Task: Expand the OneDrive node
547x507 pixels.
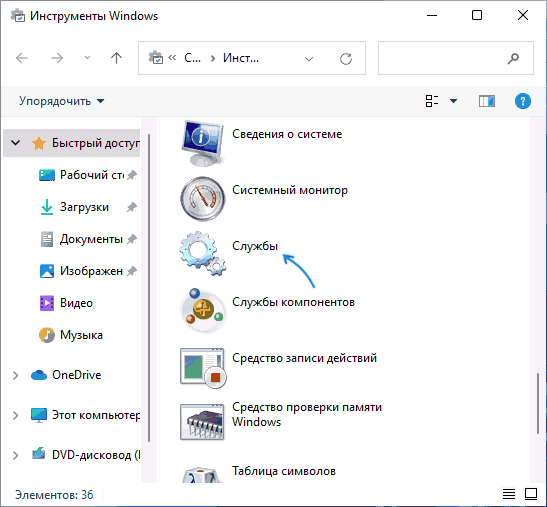Action: [15, 375]
